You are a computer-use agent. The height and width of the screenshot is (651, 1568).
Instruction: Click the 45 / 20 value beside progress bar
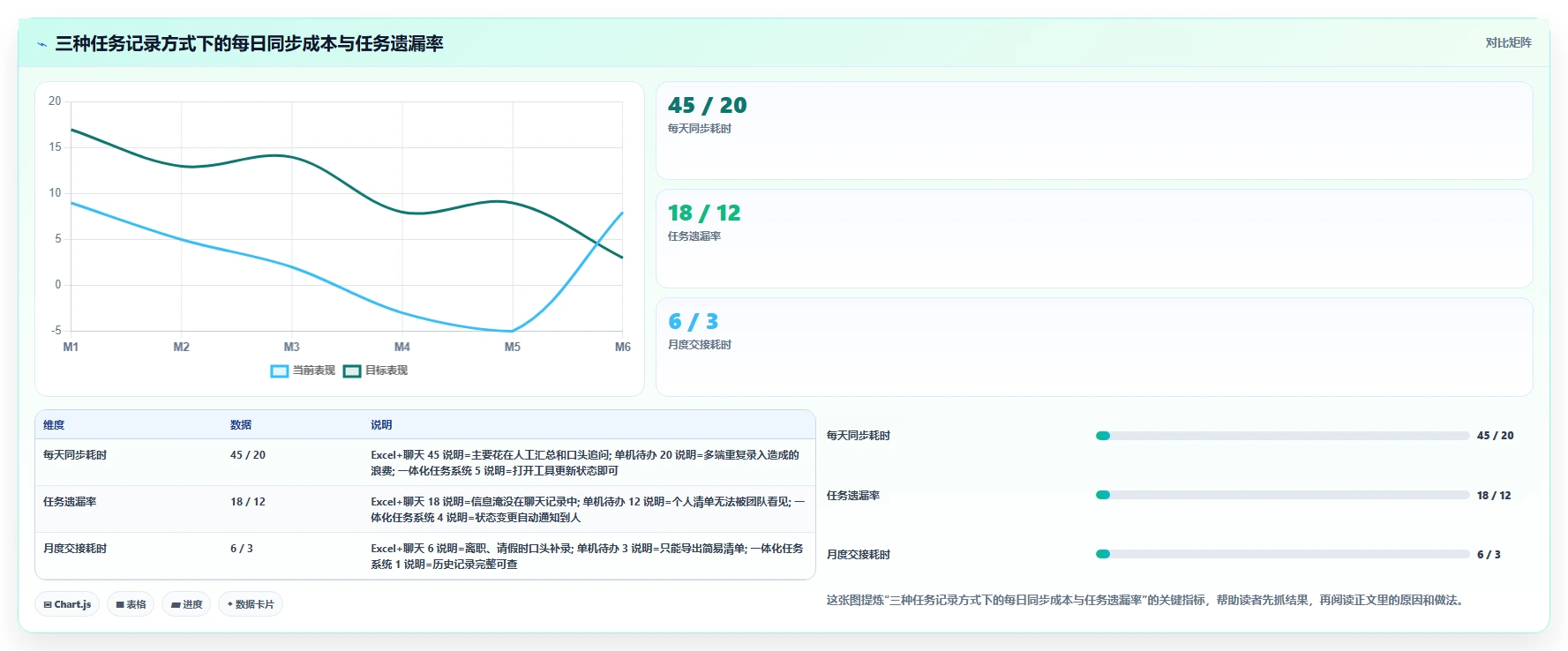tap(1495, 436)
